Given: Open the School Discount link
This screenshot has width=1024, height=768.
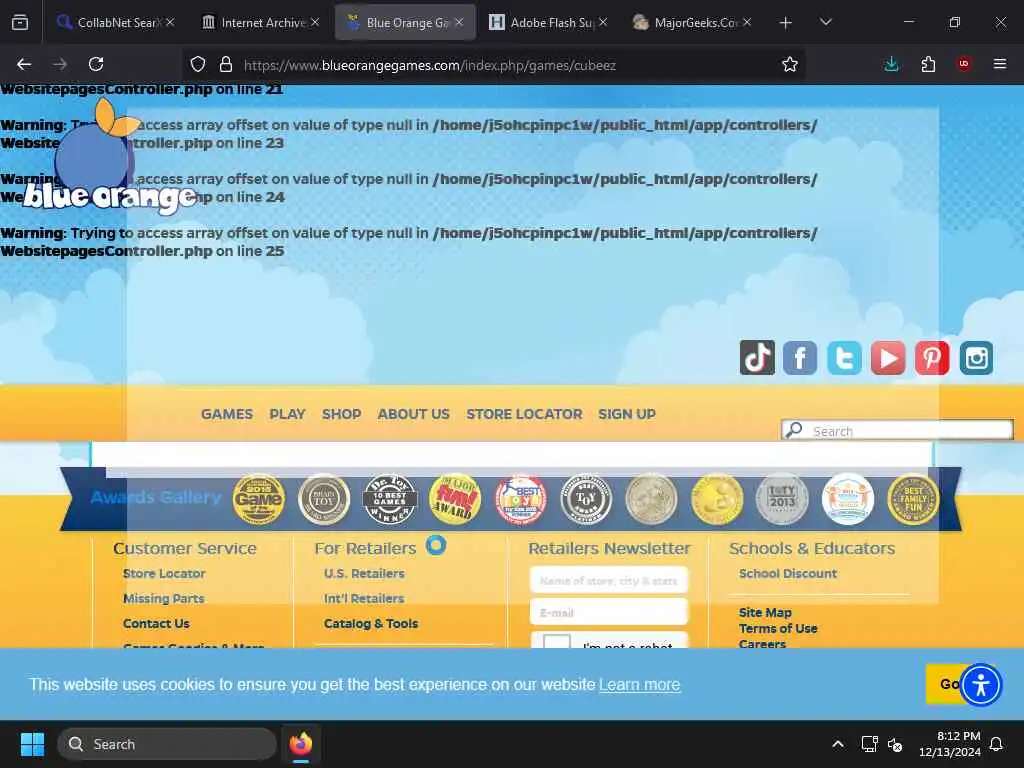Looking at the screenshot, I should coord(788,573).
